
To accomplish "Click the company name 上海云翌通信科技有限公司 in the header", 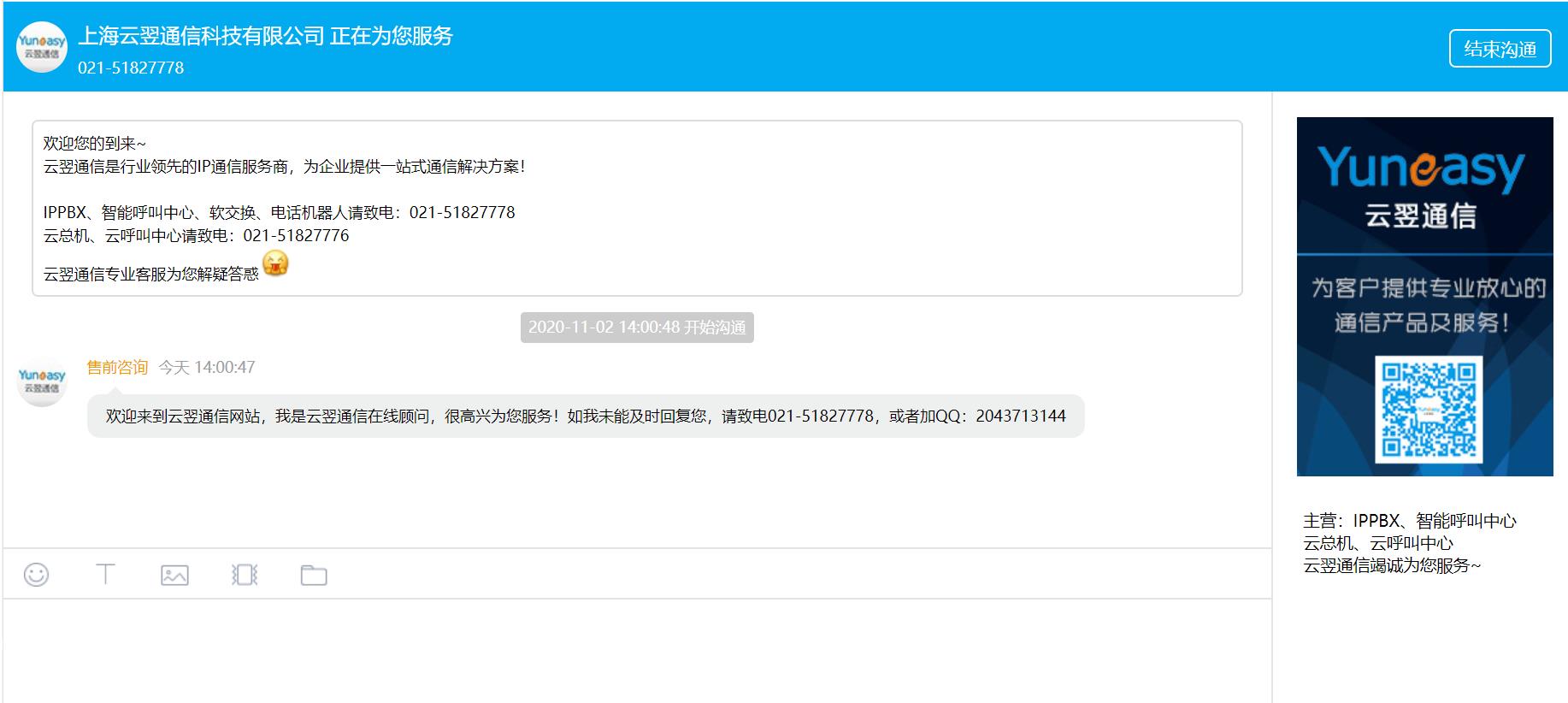I will click(202, 36).
